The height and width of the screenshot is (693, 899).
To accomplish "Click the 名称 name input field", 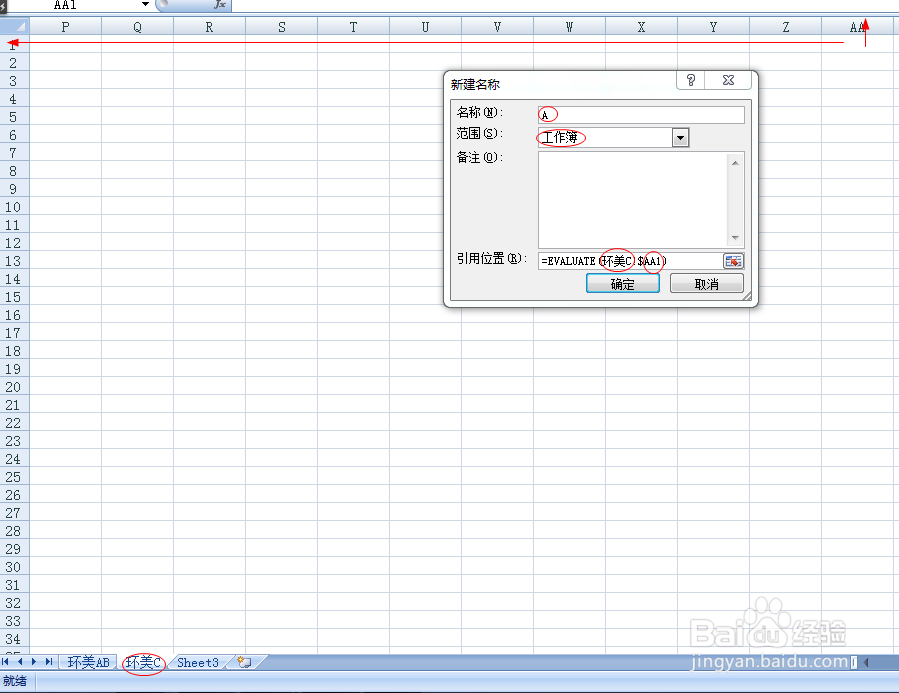I will (x=641, y=115).
